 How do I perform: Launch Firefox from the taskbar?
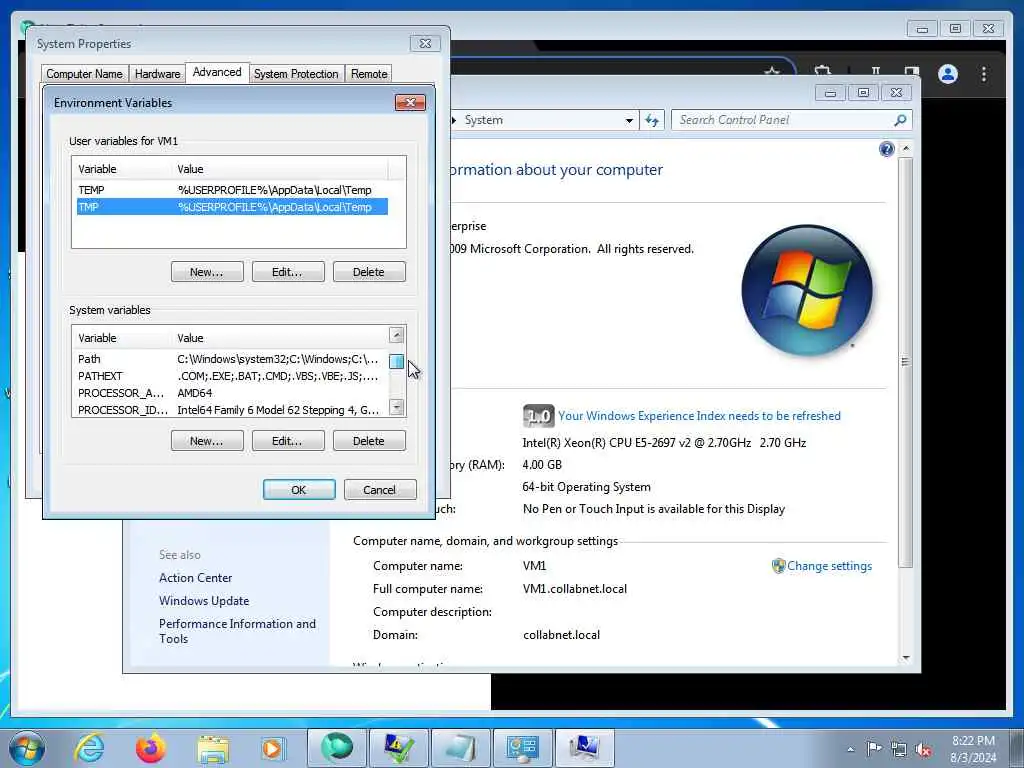point(151,748)
